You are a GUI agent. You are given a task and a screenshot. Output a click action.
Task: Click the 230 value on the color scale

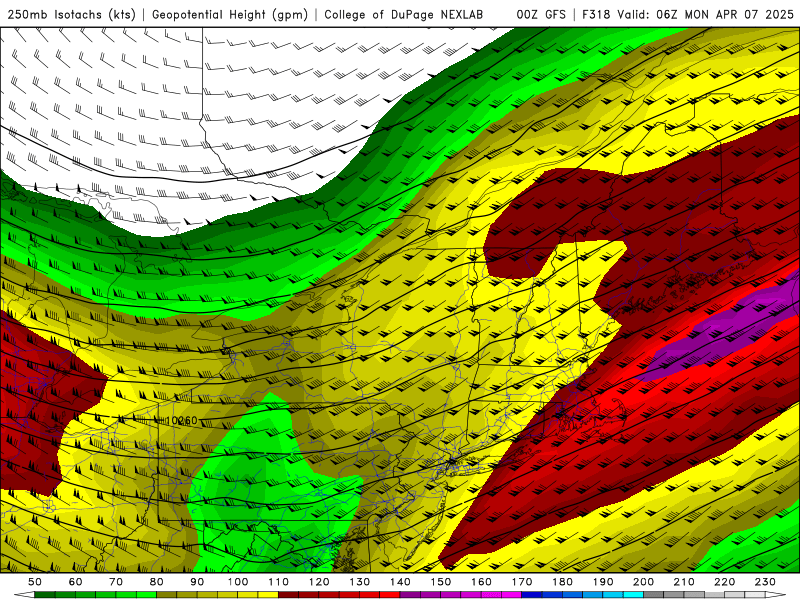coord(765,582)
